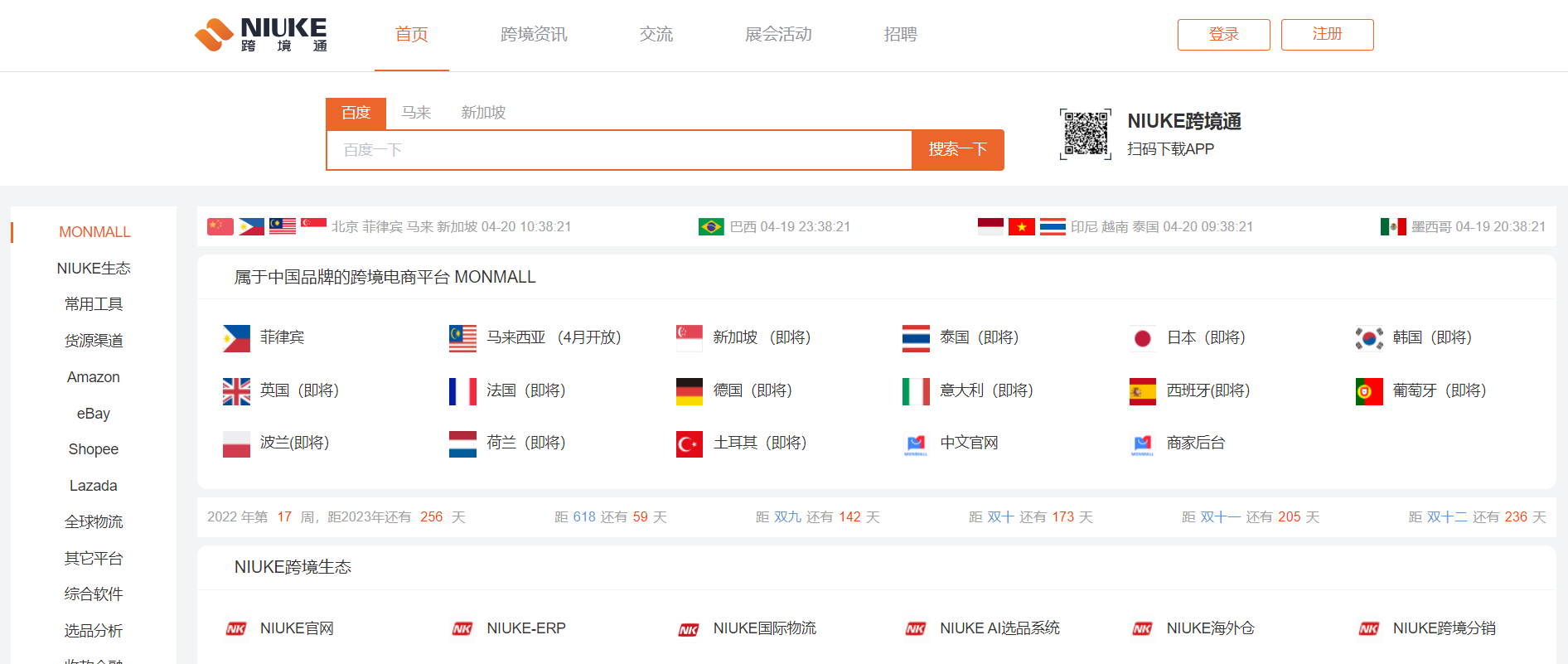Select the 百度 search tab

click(x=356, y=113)
